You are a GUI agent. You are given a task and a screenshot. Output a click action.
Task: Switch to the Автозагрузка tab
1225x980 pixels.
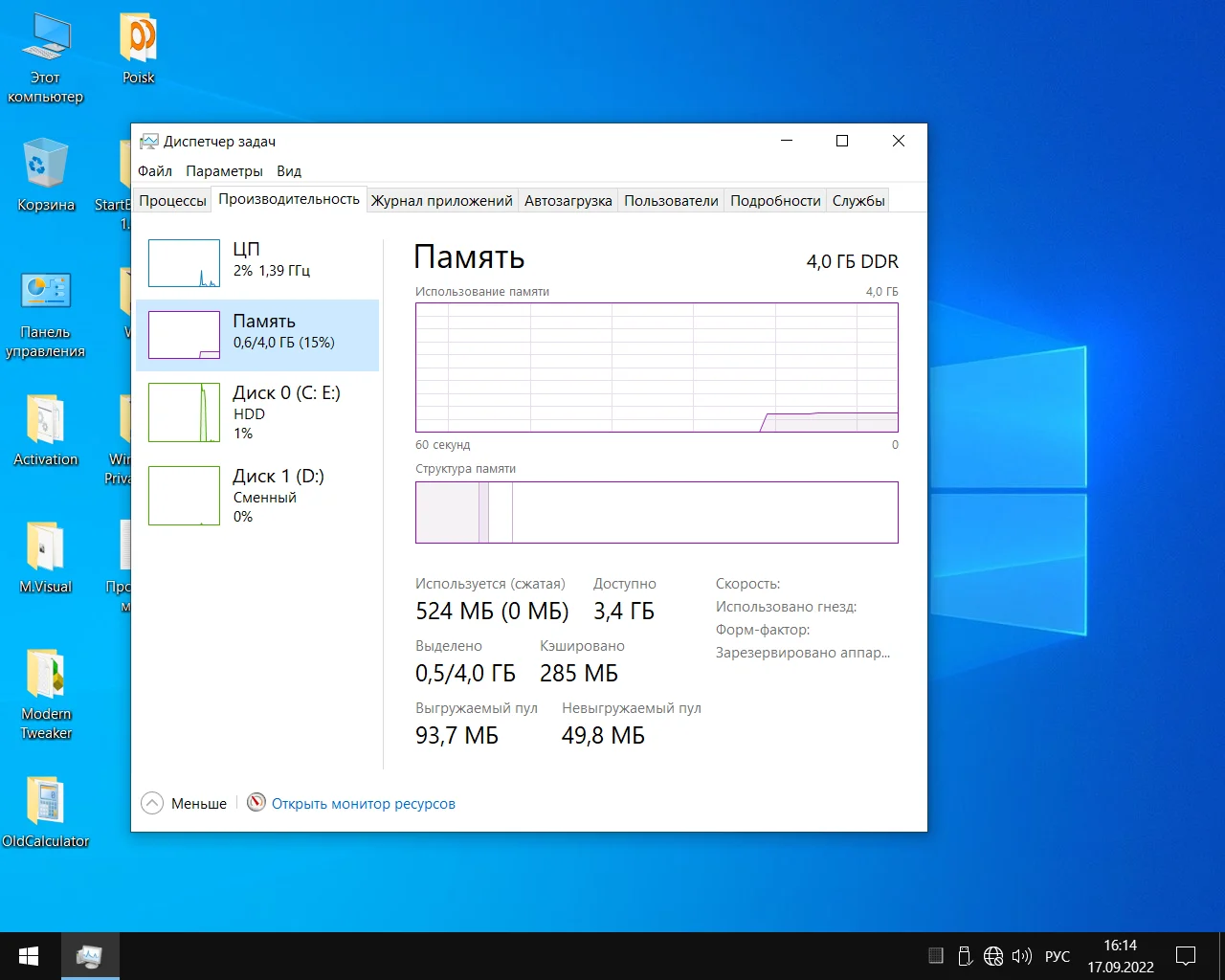tap(568, 201)
